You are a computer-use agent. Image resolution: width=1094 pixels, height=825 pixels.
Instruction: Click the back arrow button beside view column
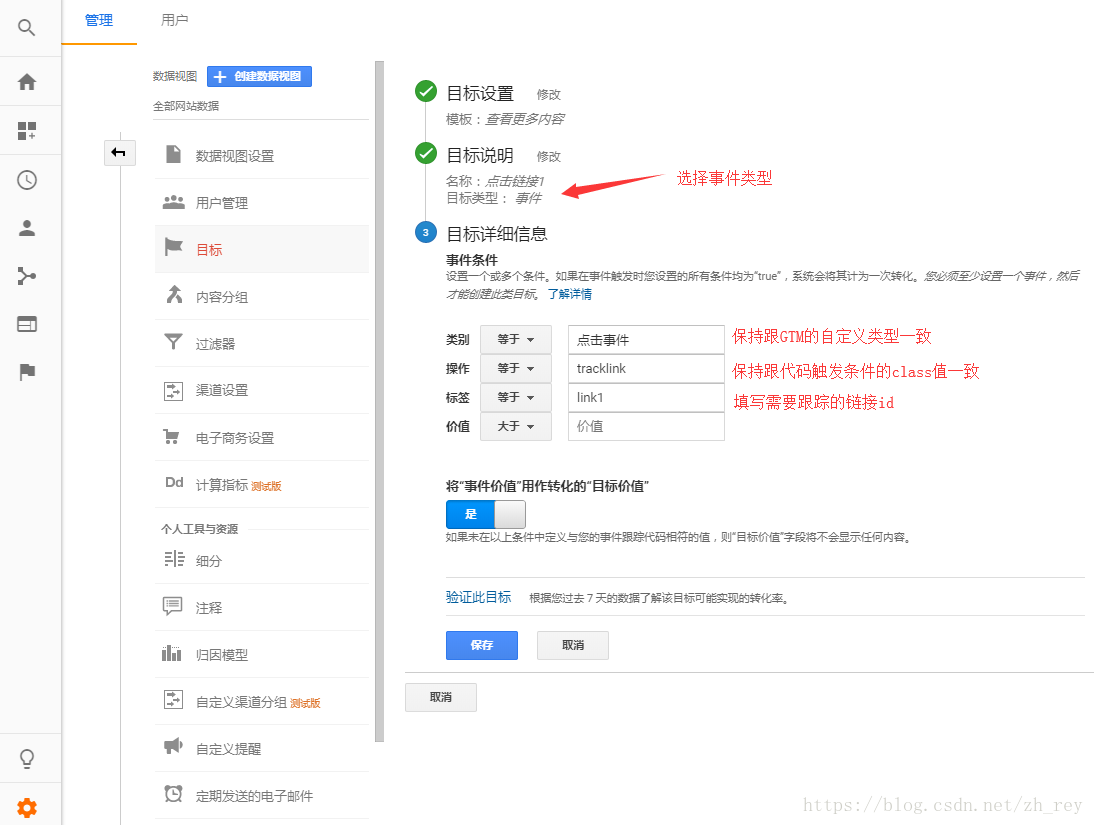(119, 152)
